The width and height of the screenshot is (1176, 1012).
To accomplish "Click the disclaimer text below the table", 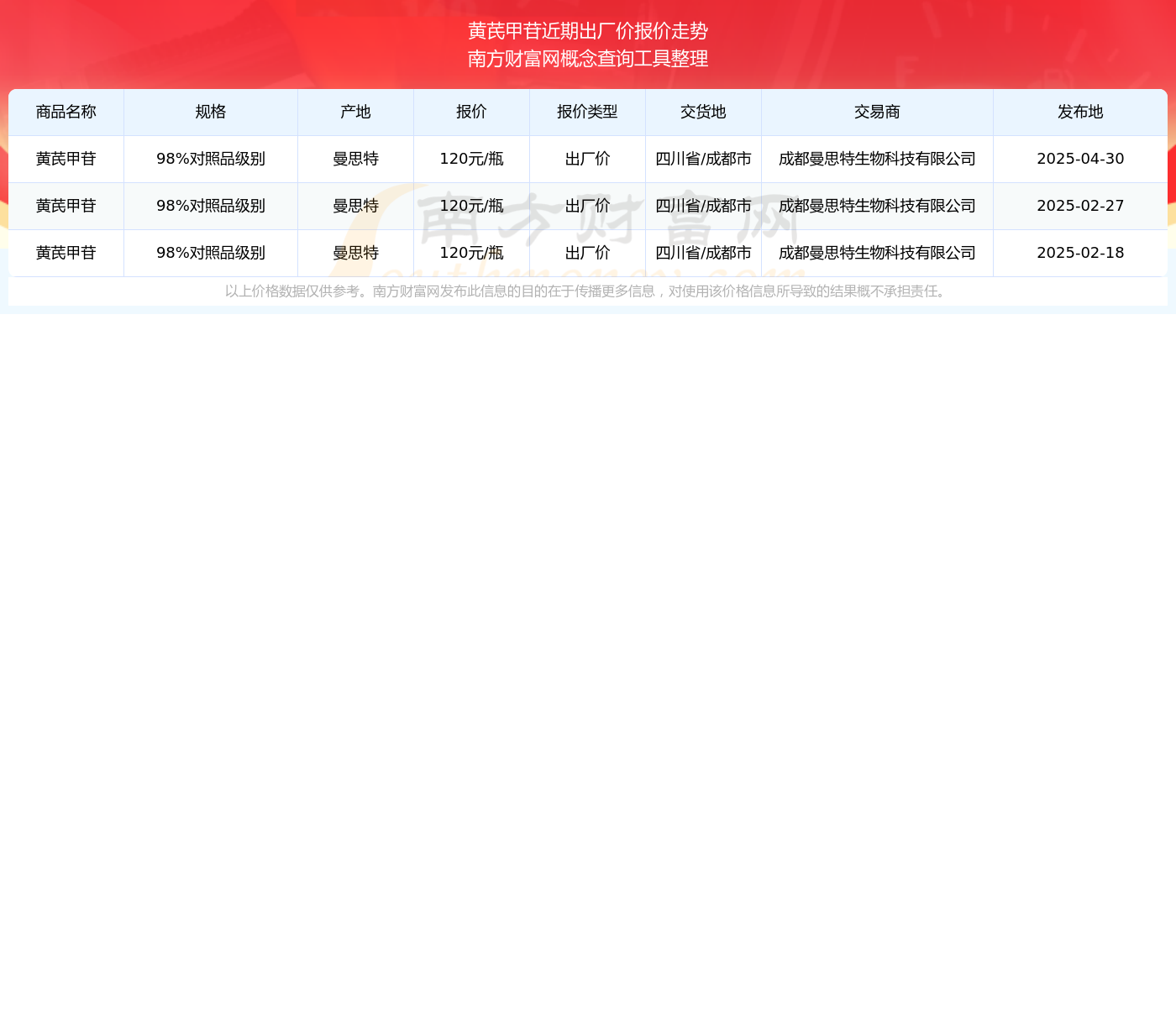I will click(588, 291).
